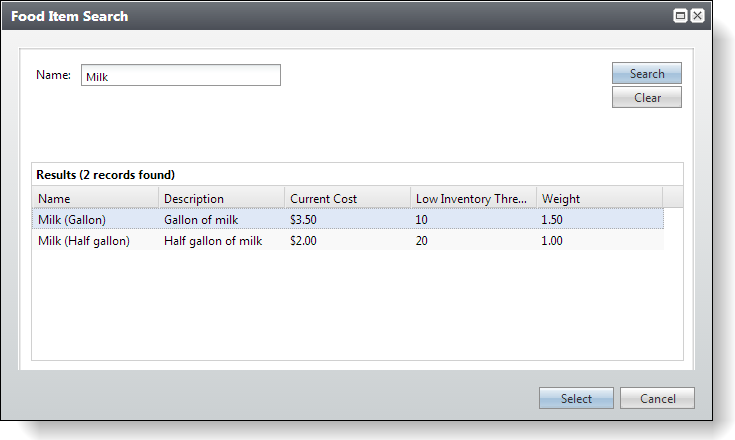Click the threshold value 20

click(x=421, y=240)
